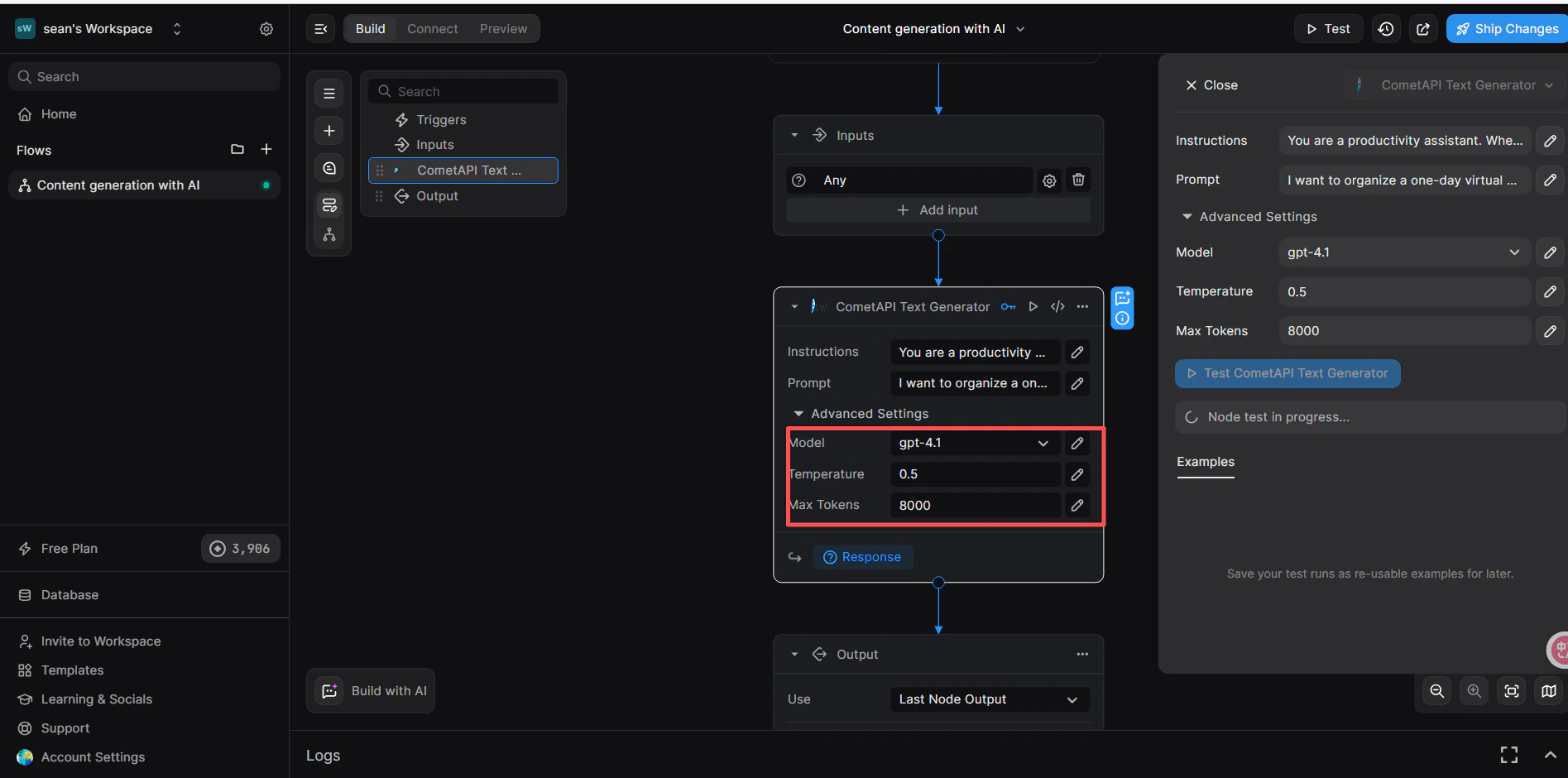Add a new node with the plus tool
This screenshot has height=778, width=1568.
328,130
